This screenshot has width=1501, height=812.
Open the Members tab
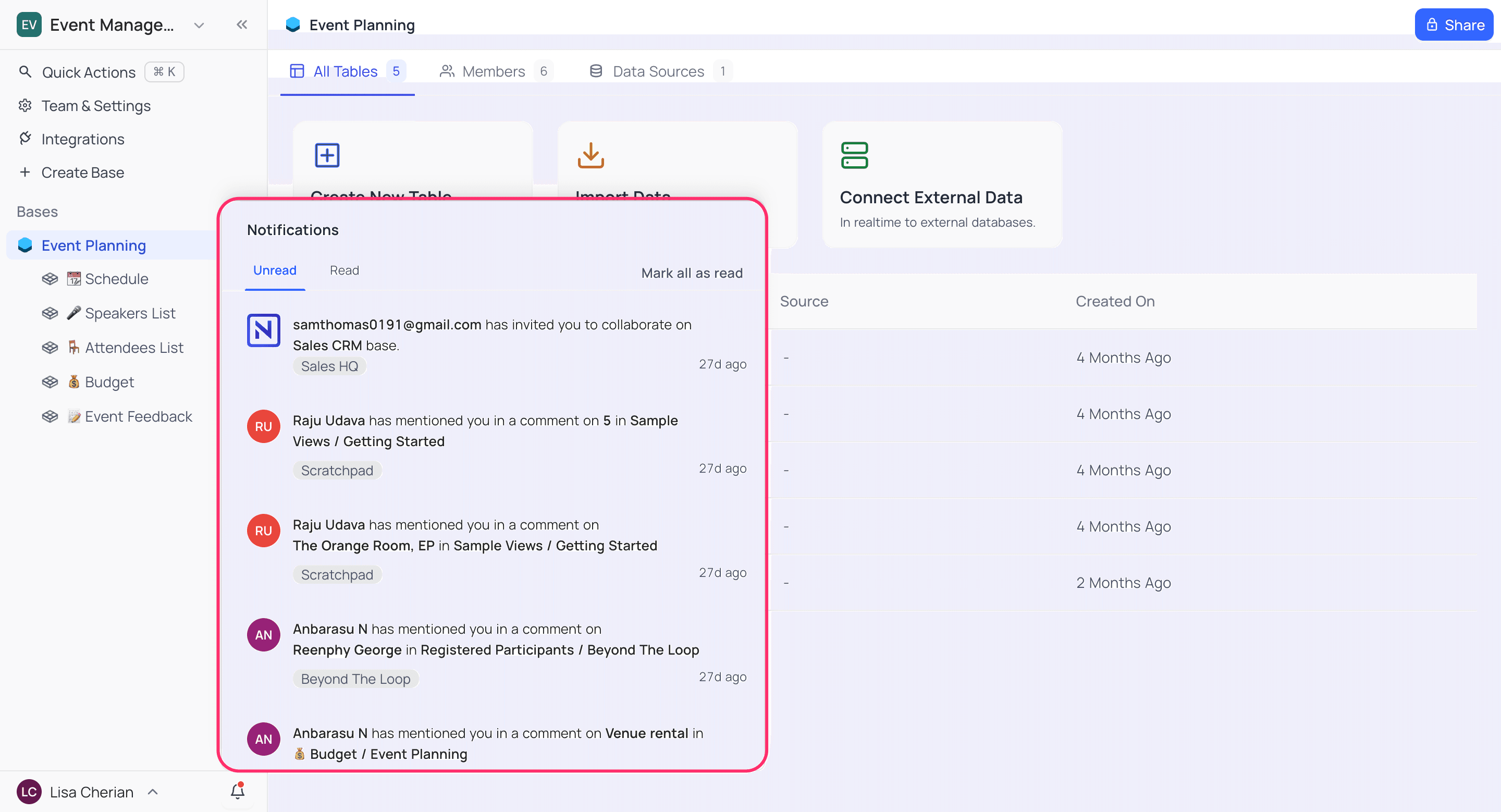pyautogui.click(x=494, y=71)
